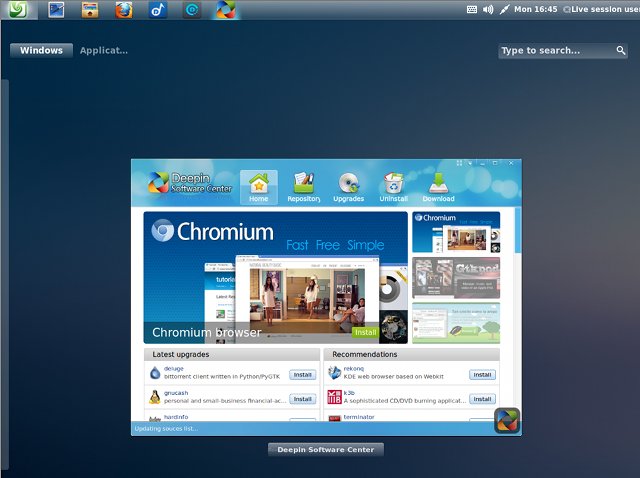640x478 pixels.
Task: Select the Gtkpod slide thumbnail
Action: tap(456, 278)
